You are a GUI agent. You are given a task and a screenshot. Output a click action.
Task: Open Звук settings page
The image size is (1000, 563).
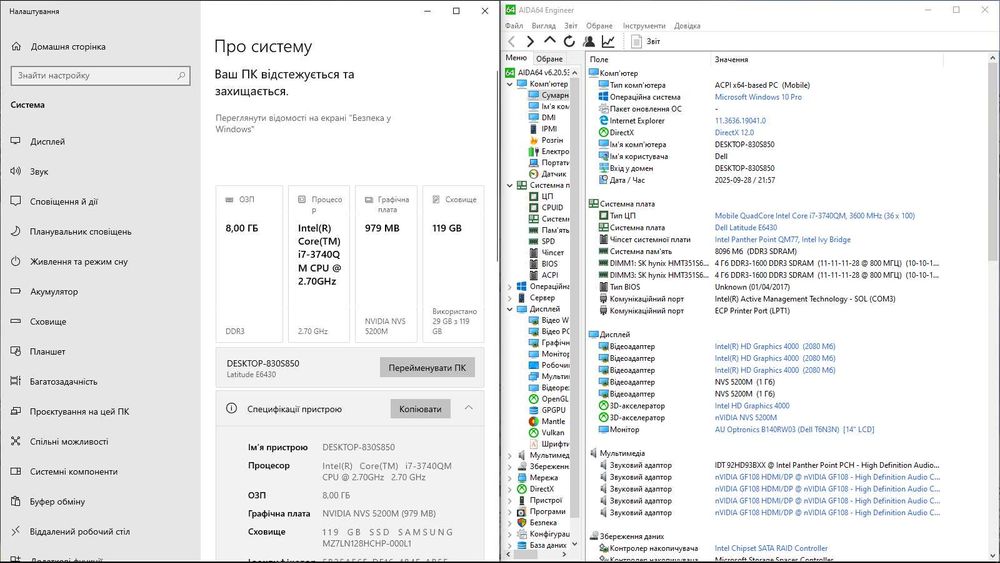tap(100, 172)
